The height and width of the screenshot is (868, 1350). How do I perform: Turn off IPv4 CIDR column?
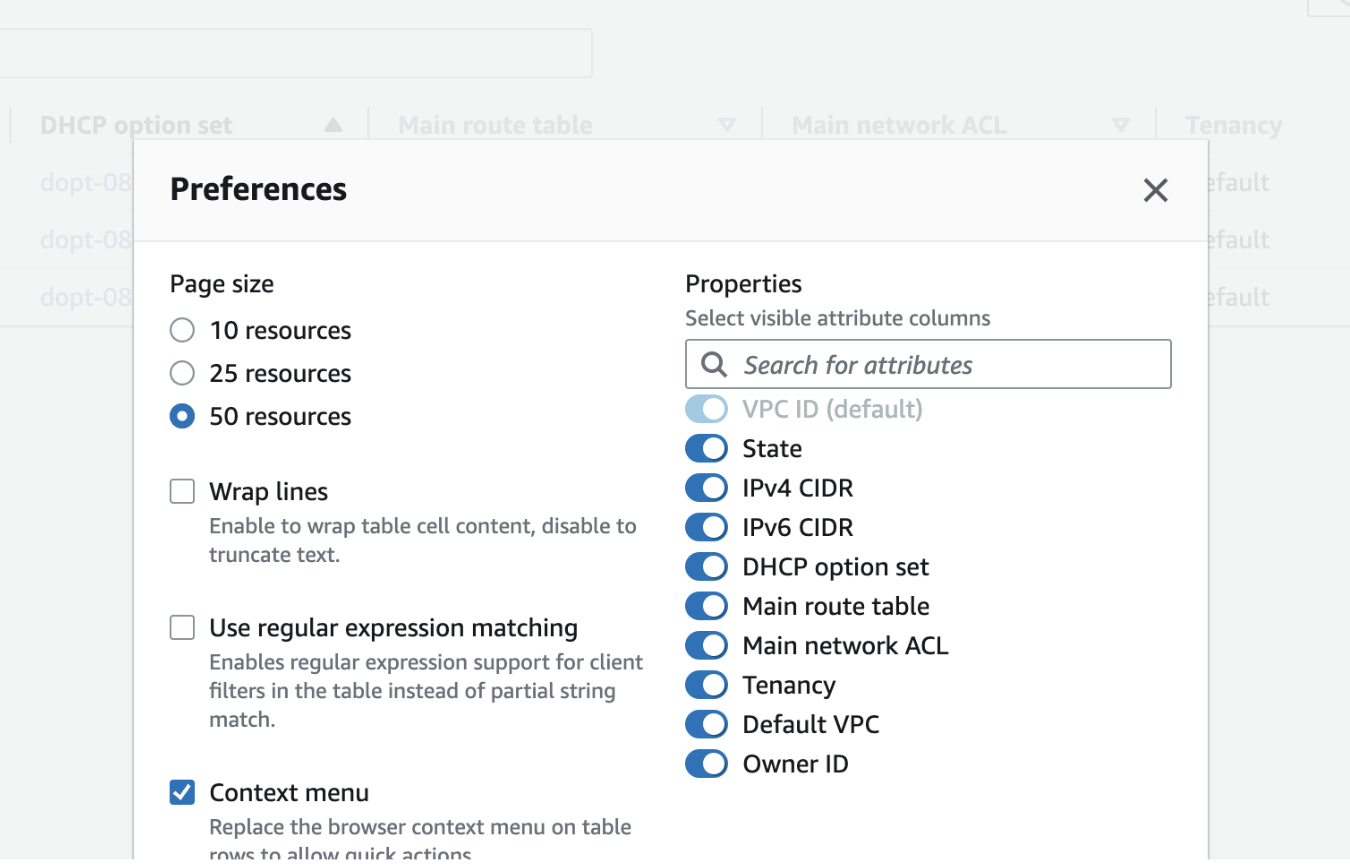point(706,488)
